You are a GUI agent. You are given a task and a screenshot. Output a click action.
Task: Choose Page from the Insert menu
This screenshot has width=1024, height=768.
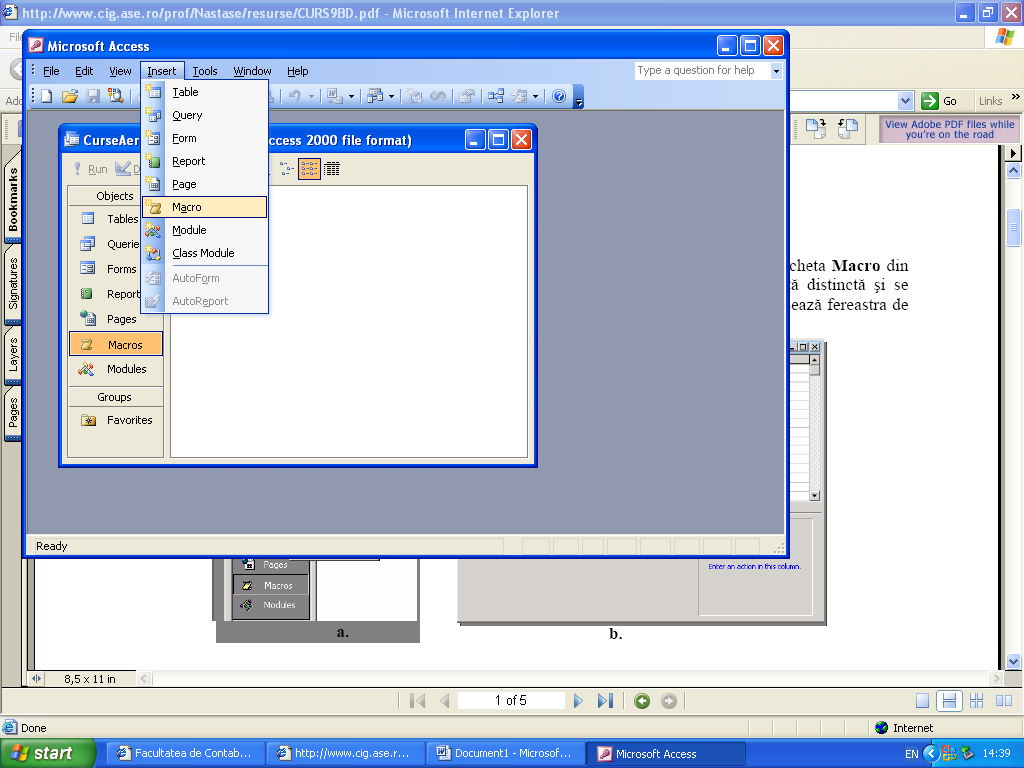click(205, 184)
